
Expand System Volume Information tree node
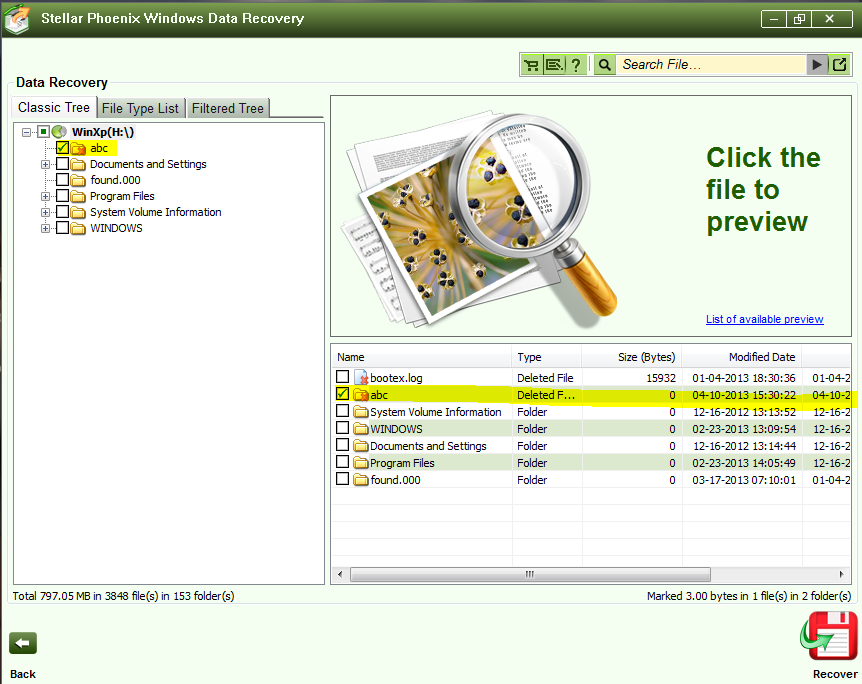pos(45,212)
